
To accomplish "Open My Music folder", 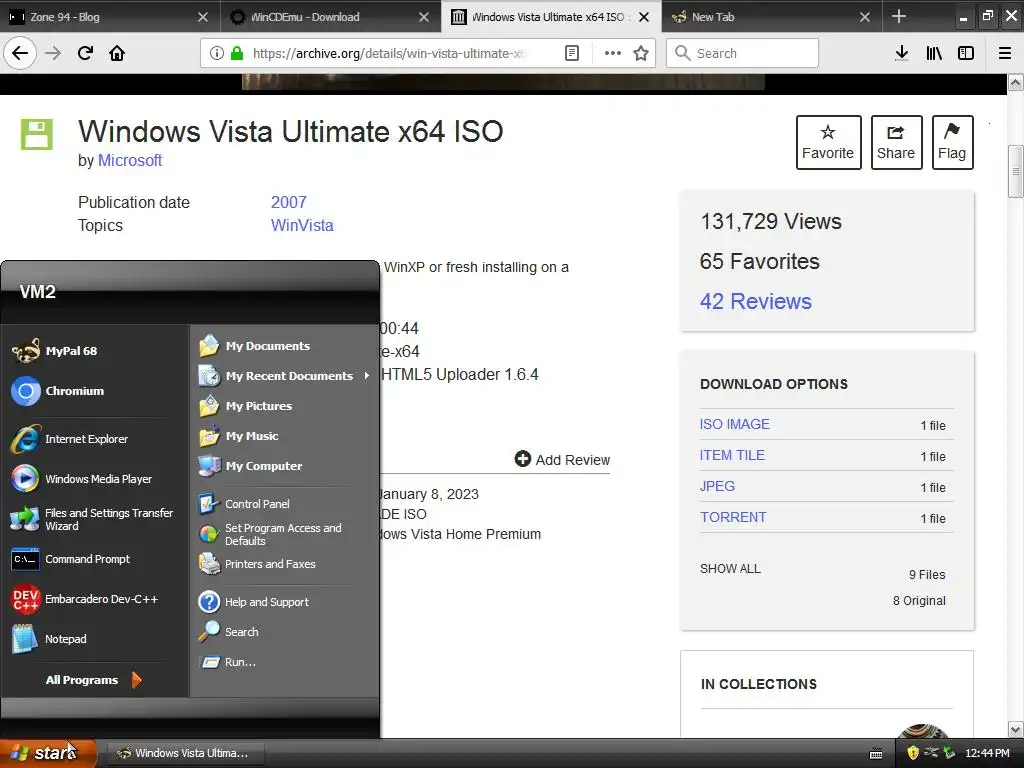I will pyautogui.click(x=239, y=436).
